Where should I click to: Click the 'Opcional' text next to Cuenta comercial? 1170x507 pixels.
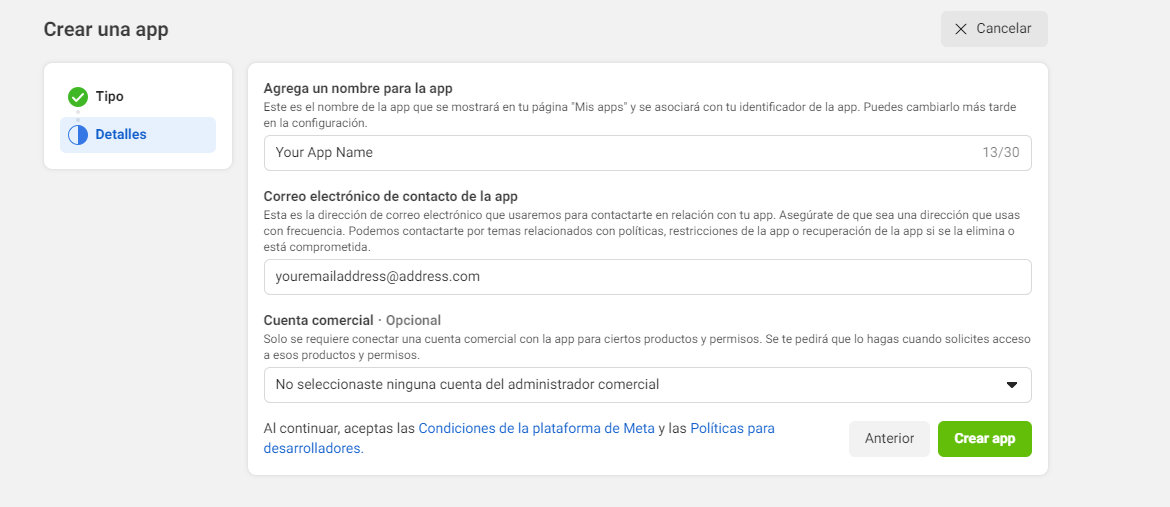[x=413, y=320]
